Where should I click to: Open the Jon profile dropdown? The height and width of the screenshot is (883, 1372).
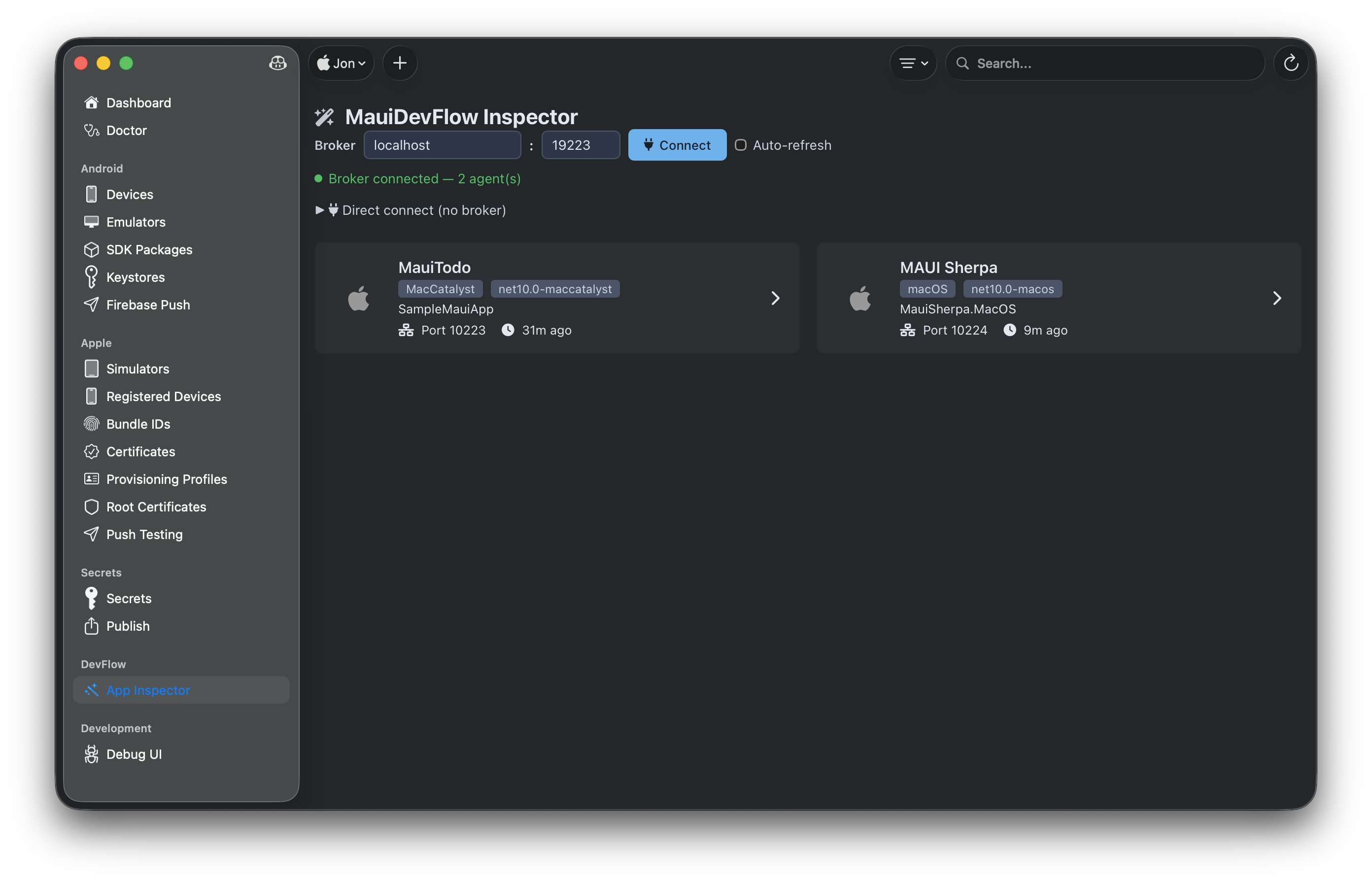coord(341,63)
